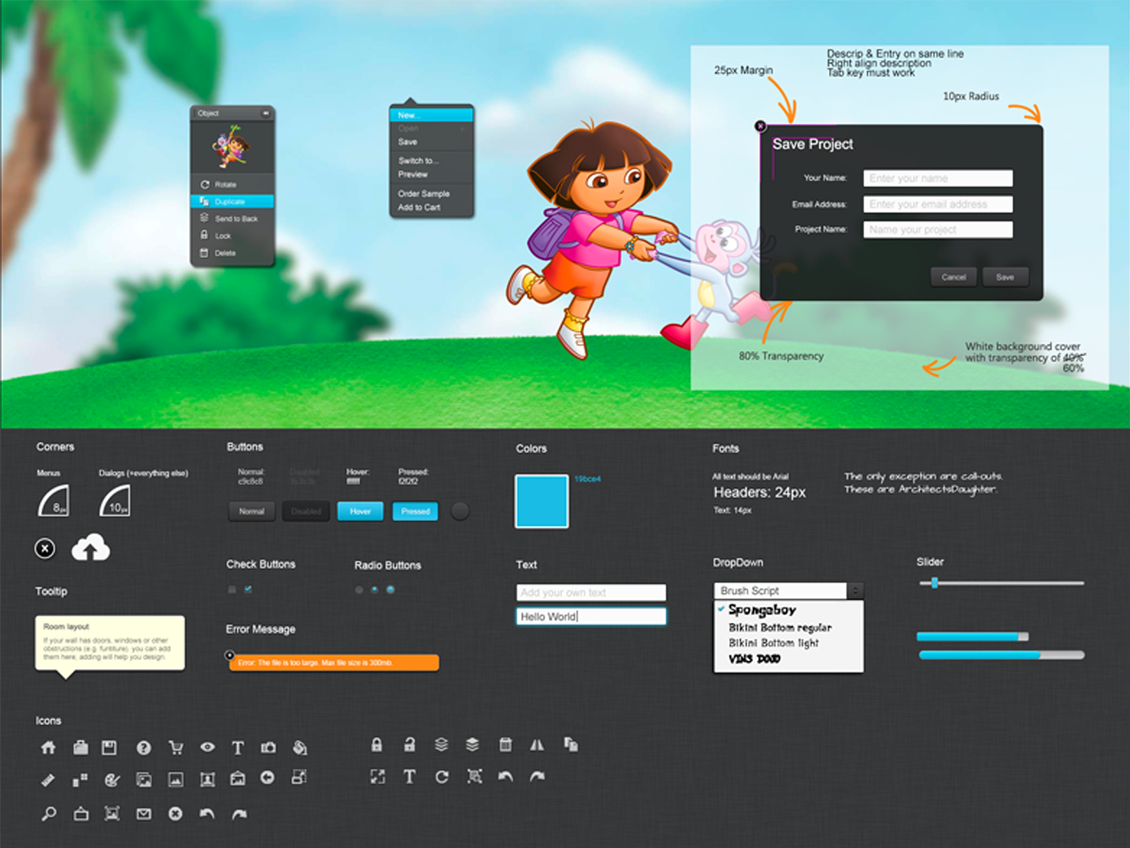The width and height of the screenshot is (1130, 848).
Task: Select the magnifying glass search icon
Action: point(48,814)
